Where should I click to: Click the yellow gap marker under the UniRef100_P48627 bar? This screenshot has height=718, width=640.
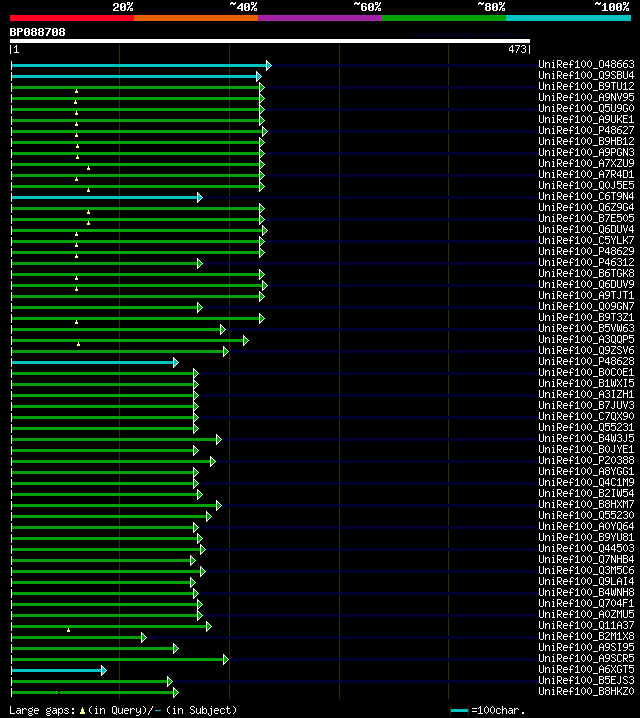76,135
